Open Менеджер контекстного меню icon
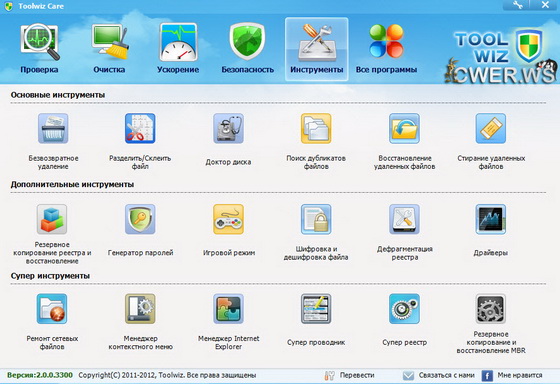 click(x=140, y=309)
